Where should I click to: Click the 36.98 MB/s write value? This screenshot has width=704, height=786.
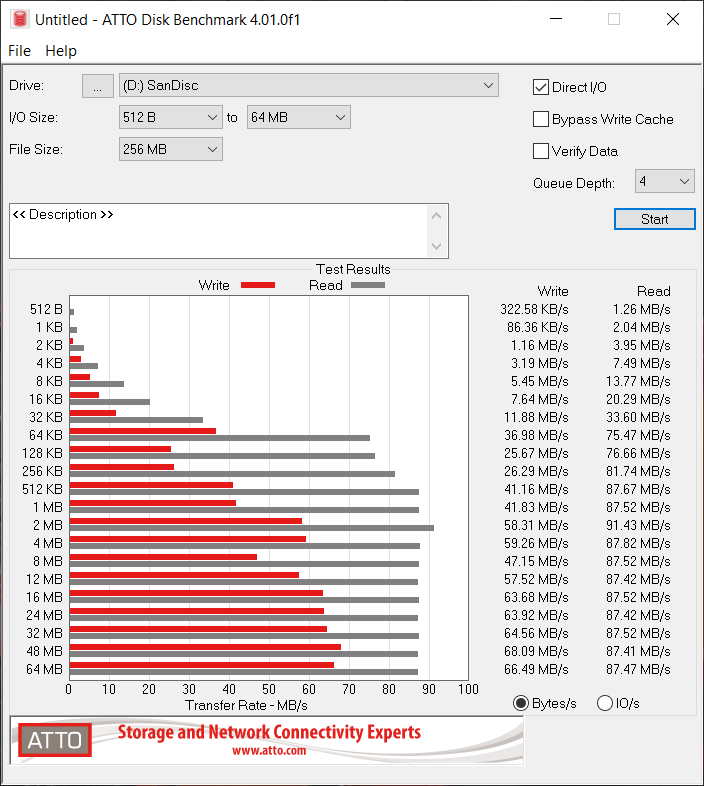click(x=536, y=435)
